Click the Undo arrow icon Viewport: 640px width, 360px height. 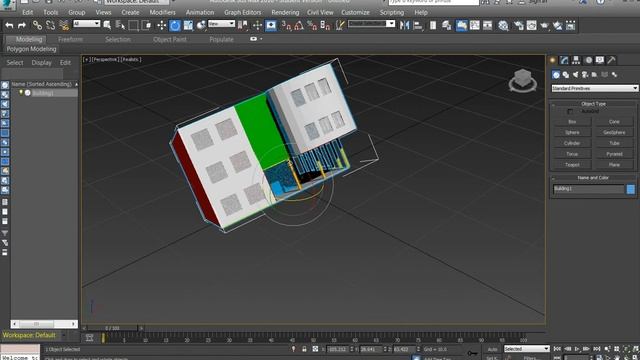pos(9,26)
